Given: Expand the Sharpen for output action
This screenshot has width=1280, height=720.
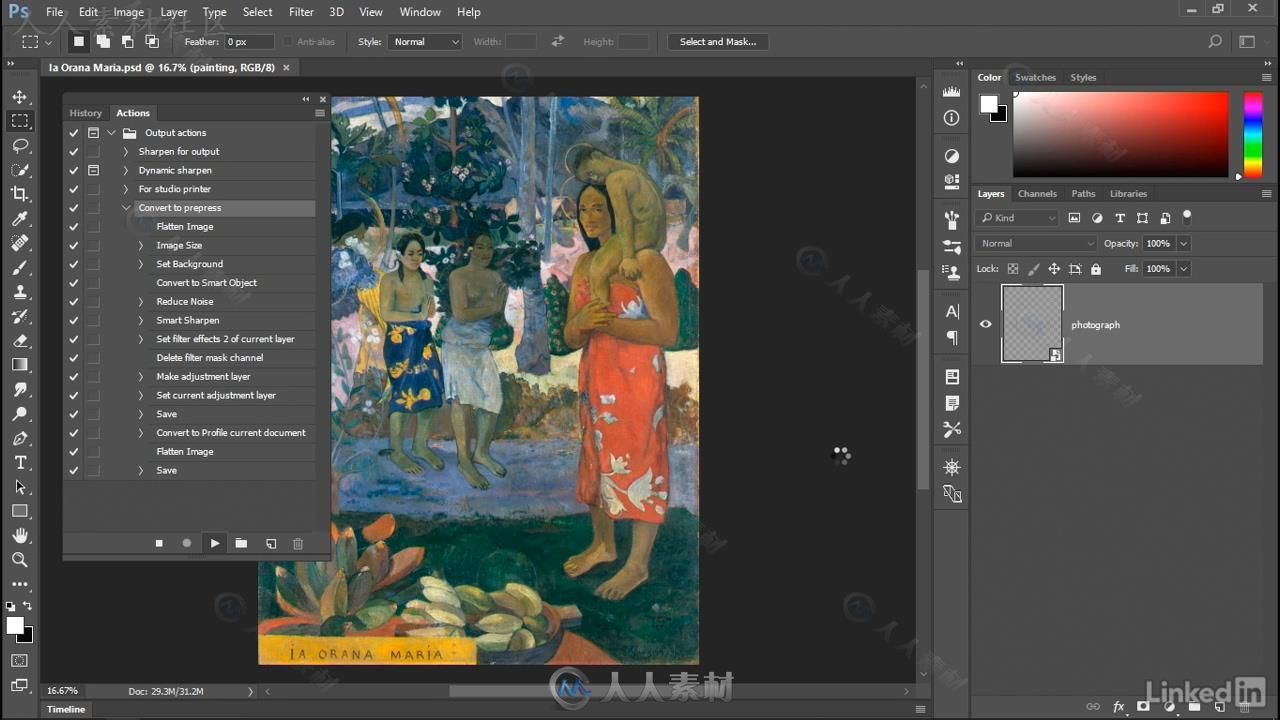Looking at the screenshot, I should [125, 152].
